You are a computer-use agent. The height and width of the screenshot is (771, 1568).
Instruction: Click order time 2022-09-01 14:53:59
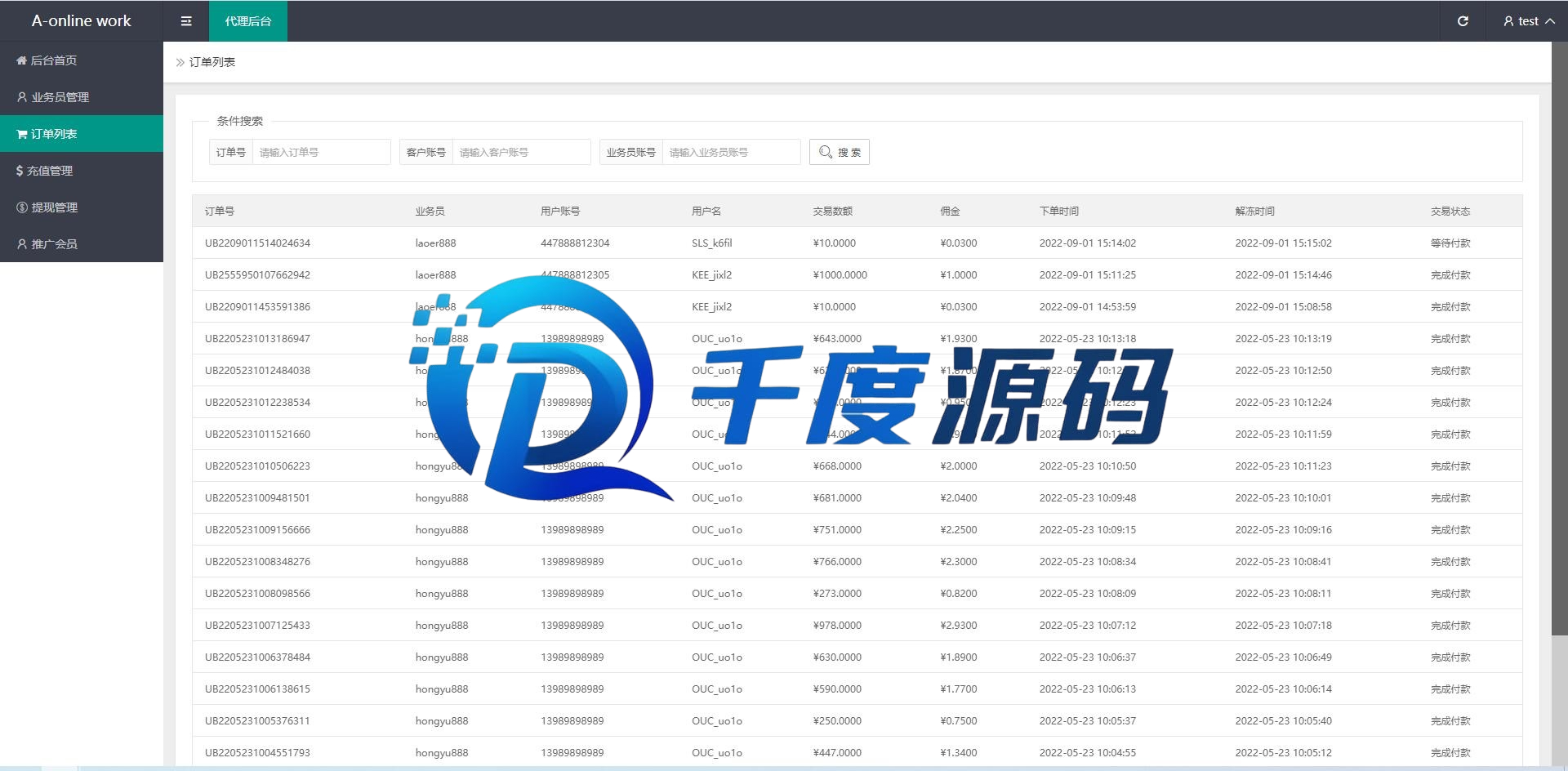pyautogui.click(x=1088, y=306)
